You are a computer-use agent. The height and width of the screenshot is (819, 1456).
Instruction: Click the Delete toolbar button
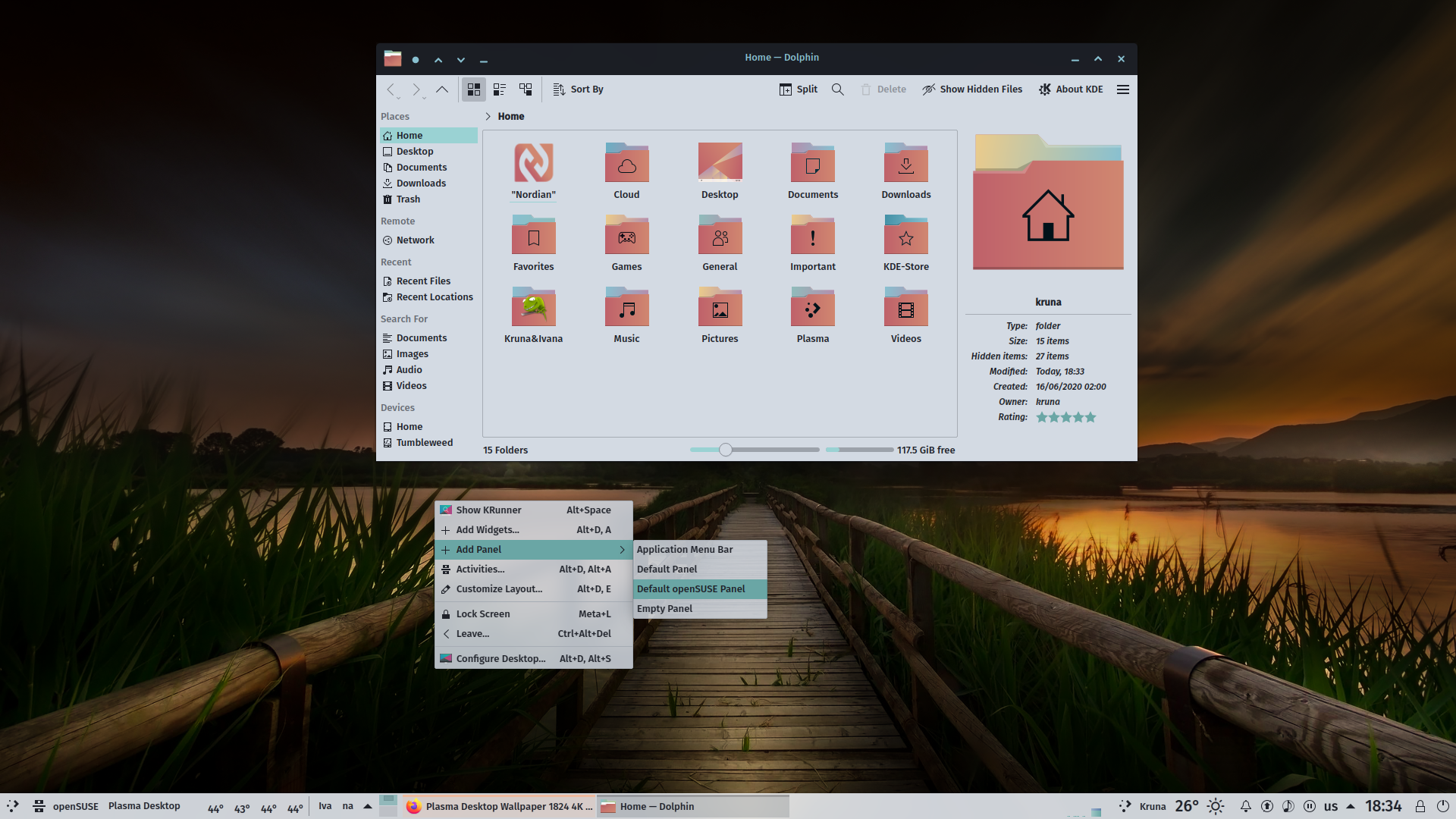pyautogui.click(x=883, y=89)
